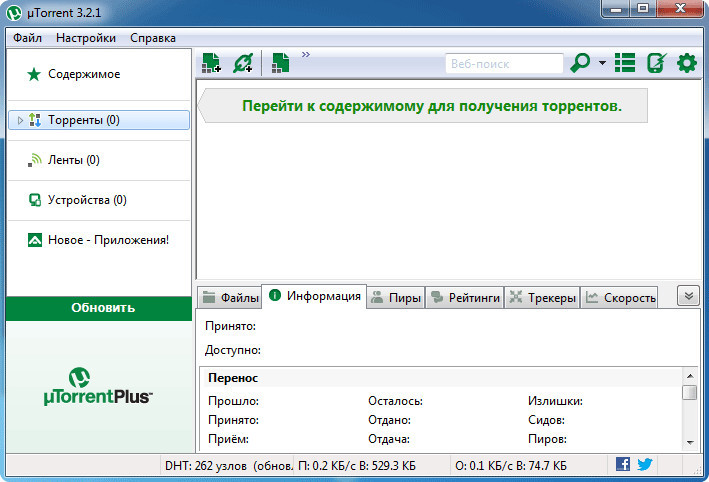
Task: Select Торренты (0) in the sidebar
Action: click(x=99, y=120)
